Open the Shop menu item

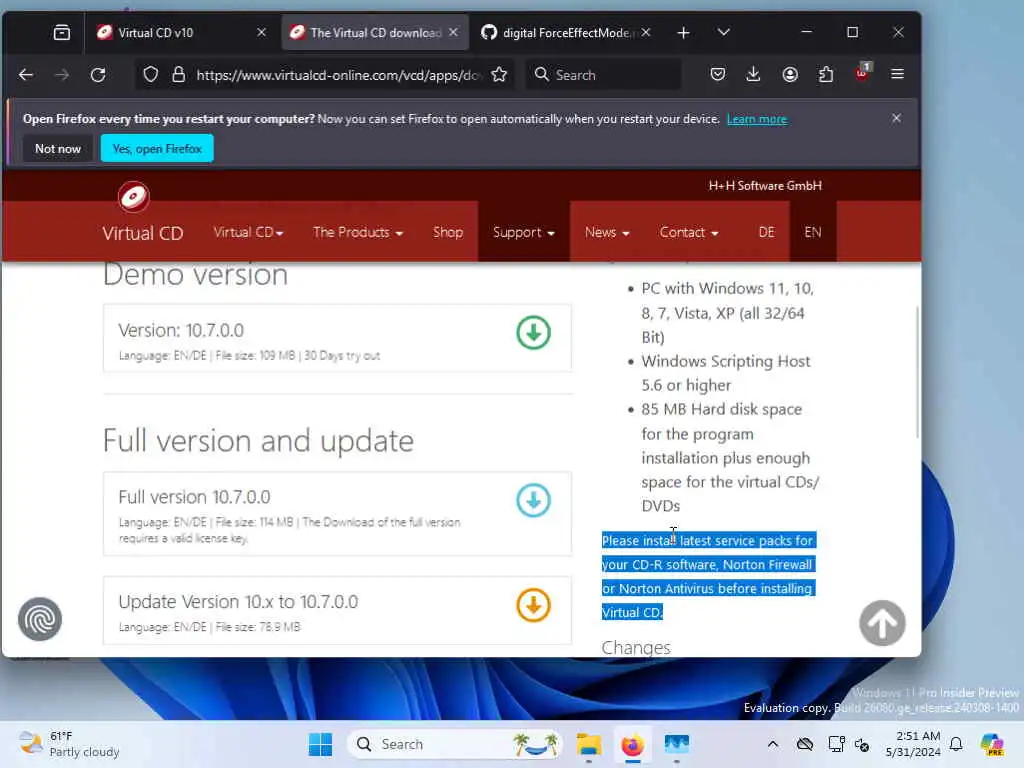coord(448,232)
